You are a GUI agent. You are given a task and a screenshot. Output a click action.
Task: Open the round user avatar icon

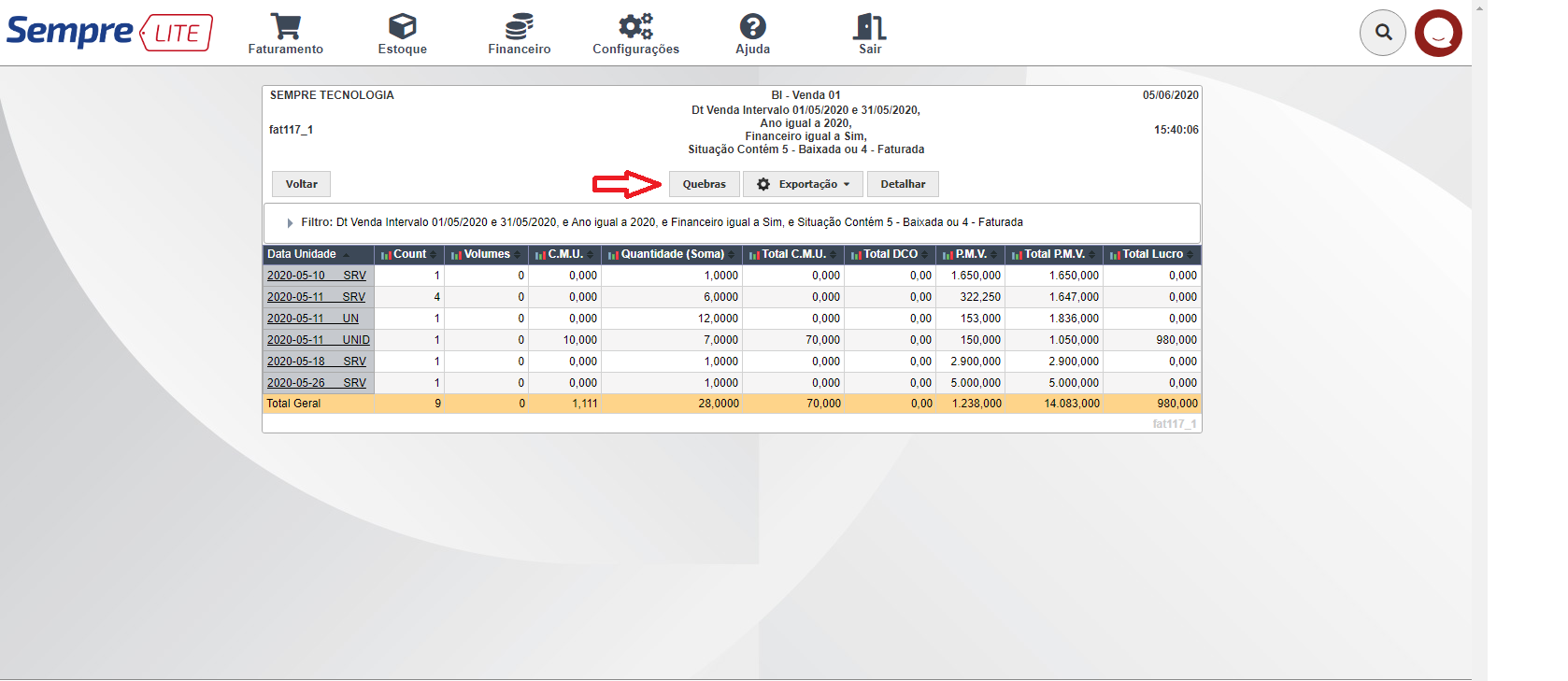click(x=1438, y=33)
